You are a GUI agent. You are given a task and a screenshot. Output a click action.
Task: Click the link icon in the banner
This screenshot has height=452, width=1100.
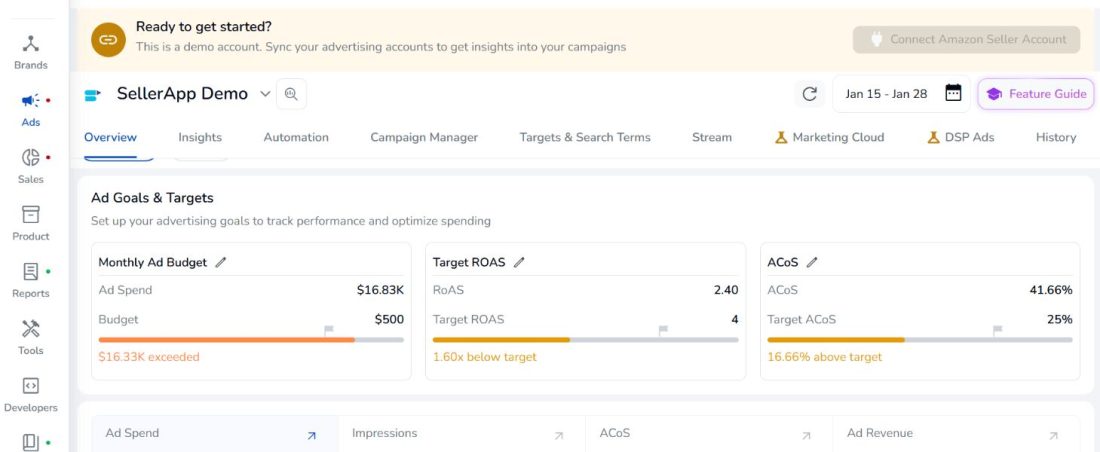[108, 39]
